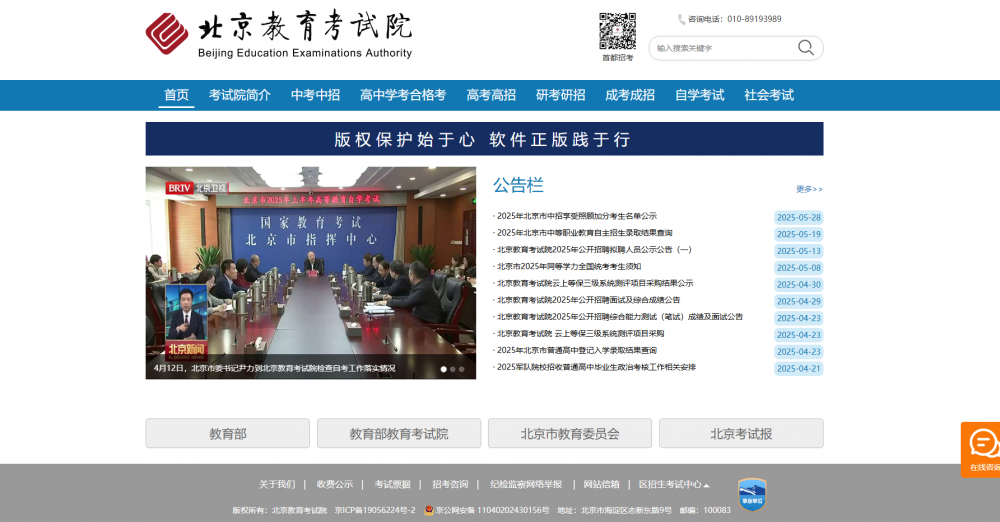The image size is (1000, 522).
Task: Go to the 首页 nav tab
Action: (176, 95)
